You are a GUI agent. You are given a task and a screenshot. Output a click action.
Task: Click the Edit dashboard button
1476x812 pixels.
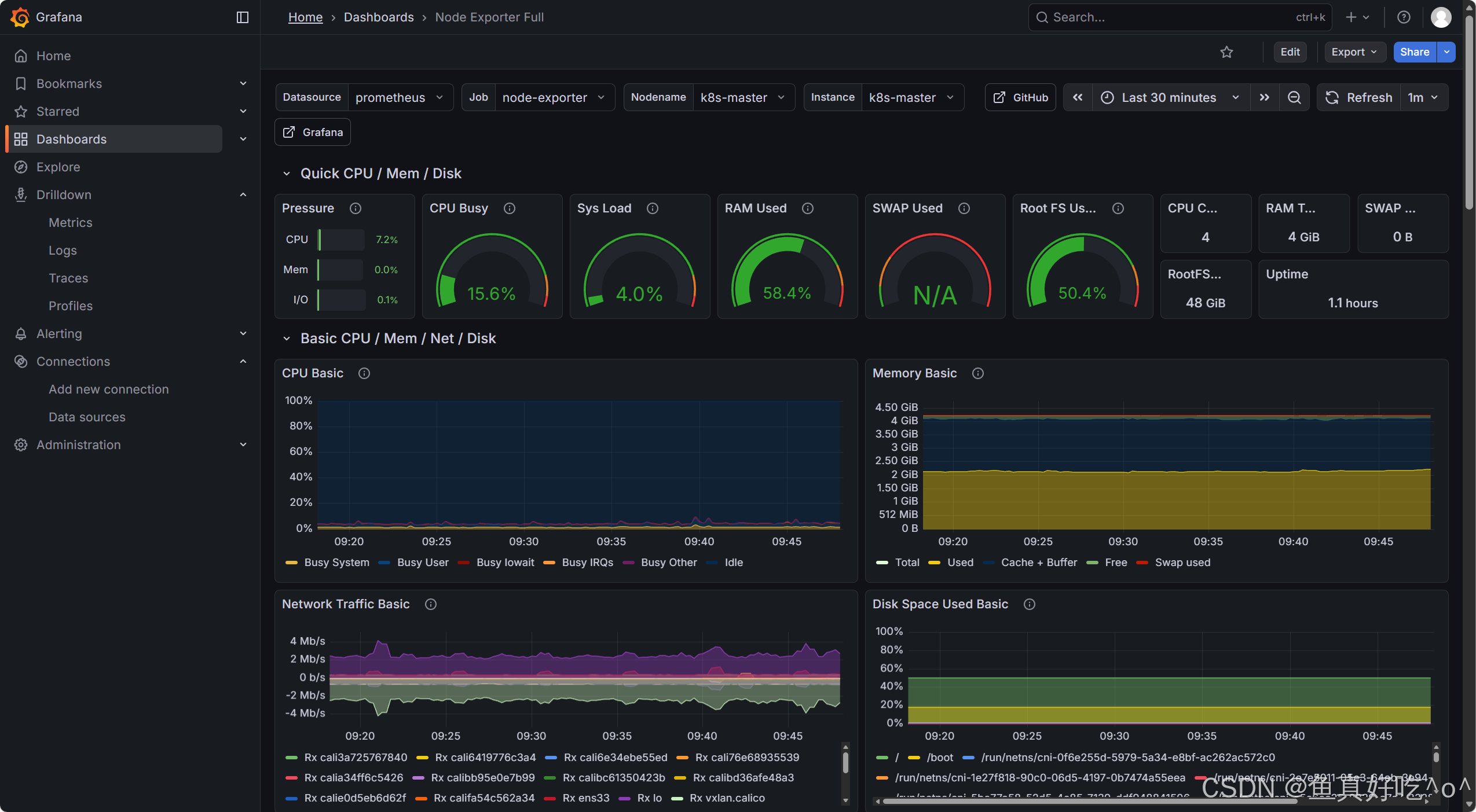click(x=1290, y=52)
